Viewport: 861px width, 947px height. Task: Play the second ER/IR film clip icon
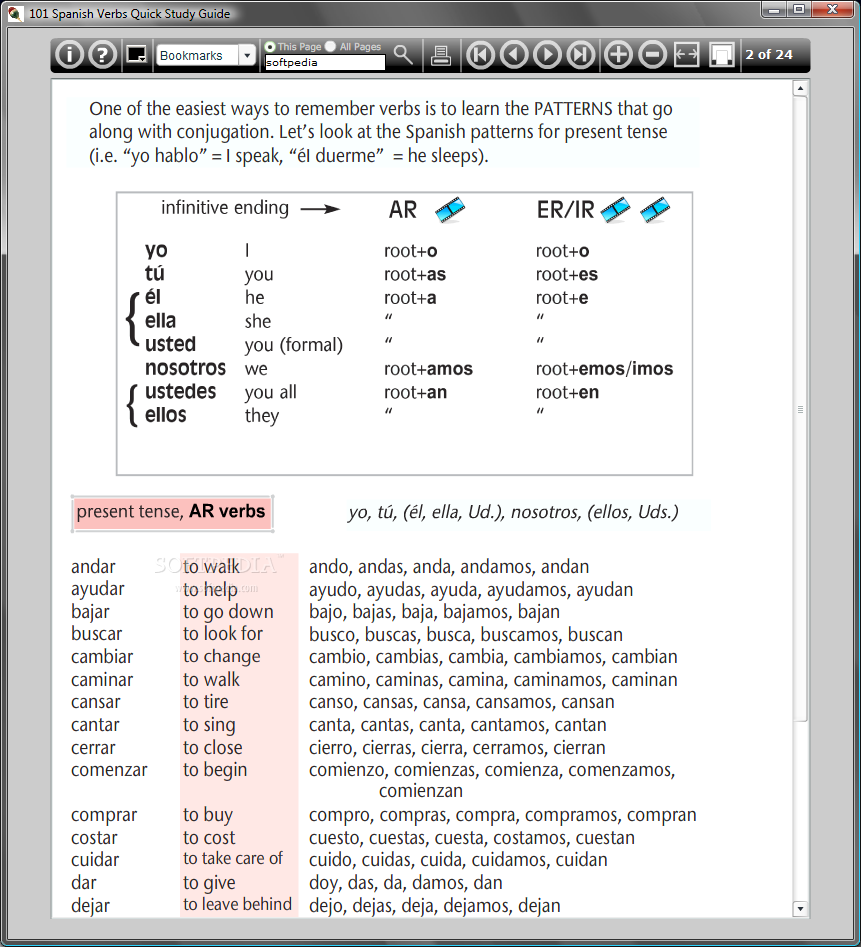click(x=655, y=210)
